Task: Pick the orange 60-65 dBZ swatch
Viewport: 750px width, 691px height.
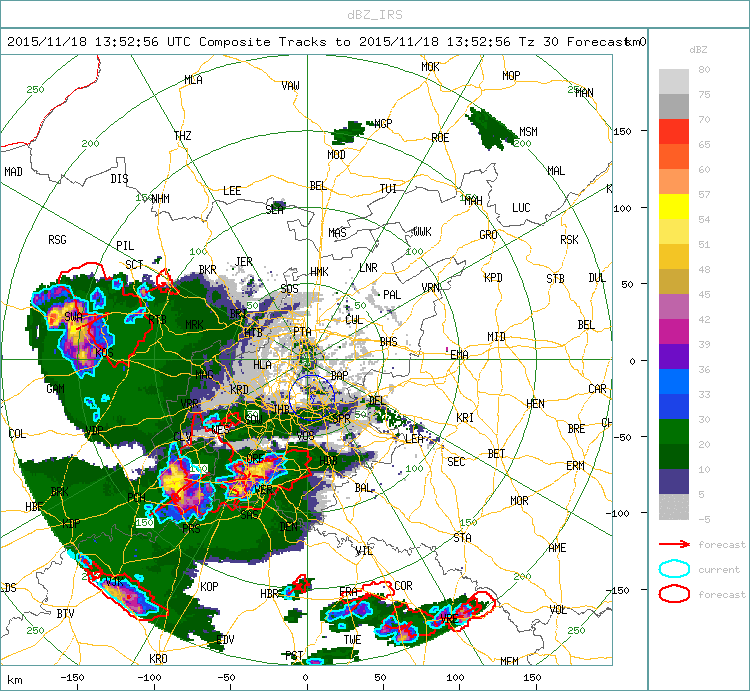Action: (673, 156)
